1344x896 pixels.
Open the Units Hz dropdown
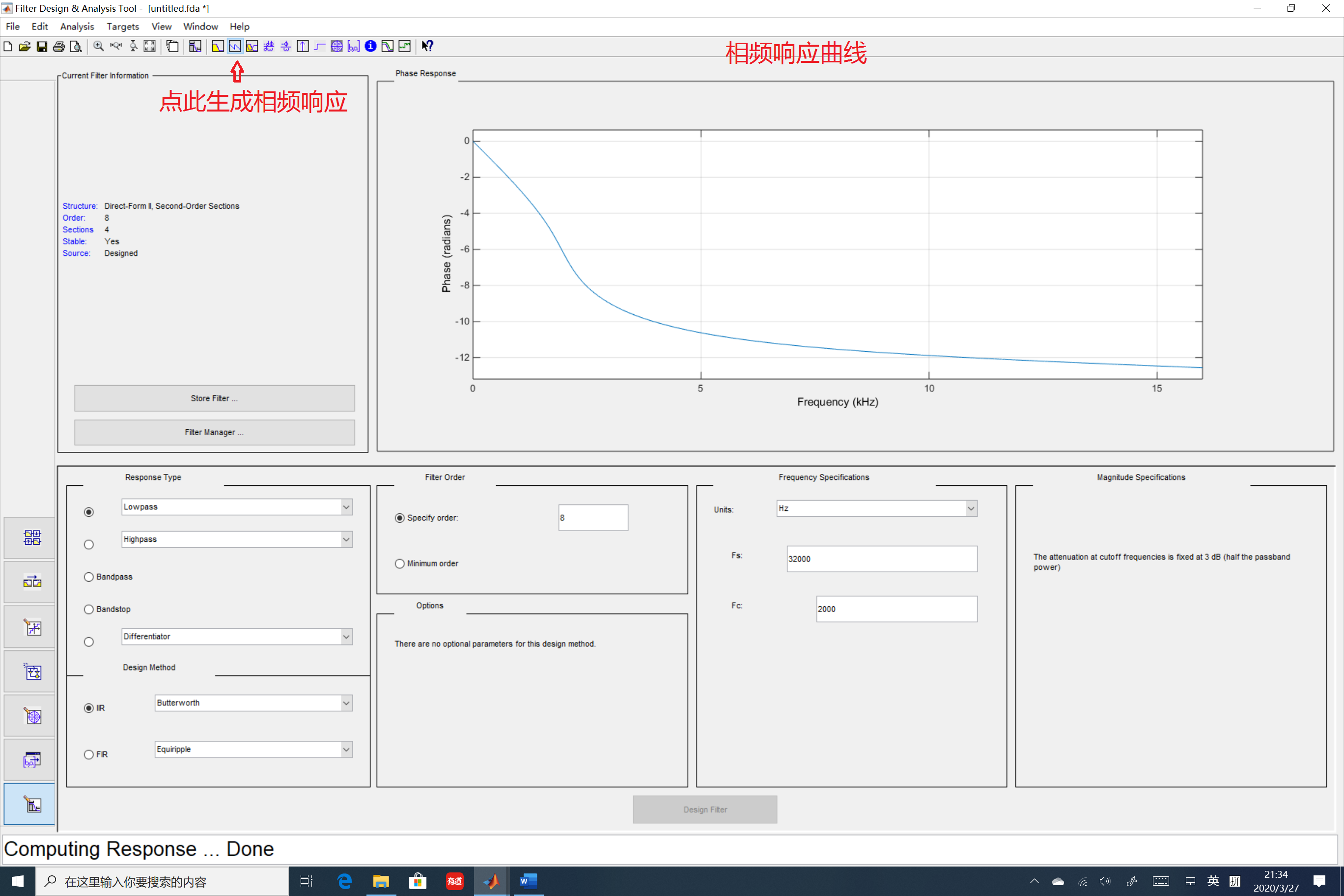coord(970,508)
